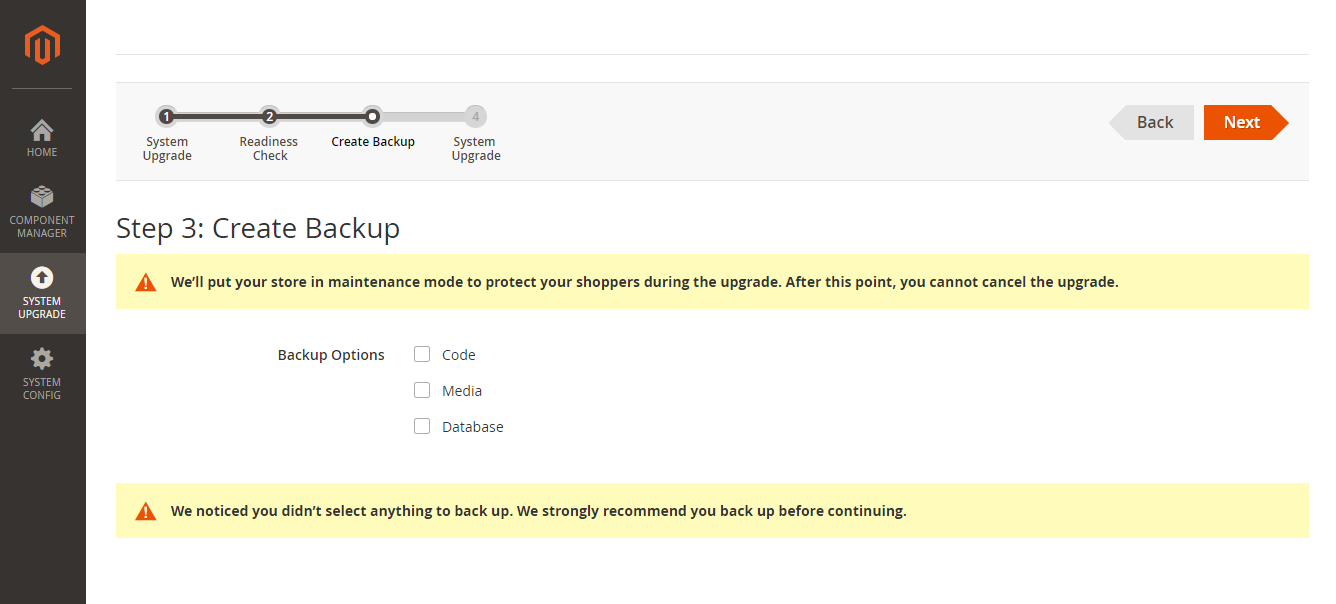Screen dimensions: 1336x604
Task: Click the back up recommendation message text
Action: point(538,511)
